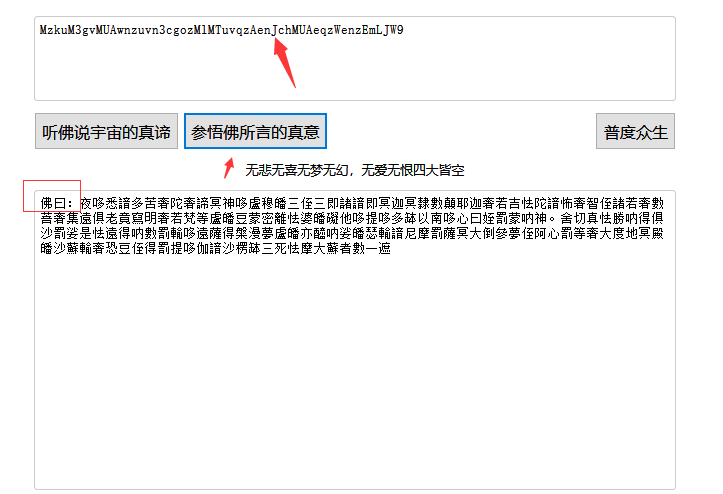The height and width of the screenshot is (494, 723).
Task: Click the small red arrow below 参悟佛所言的真意
Action: click(229, 168)
